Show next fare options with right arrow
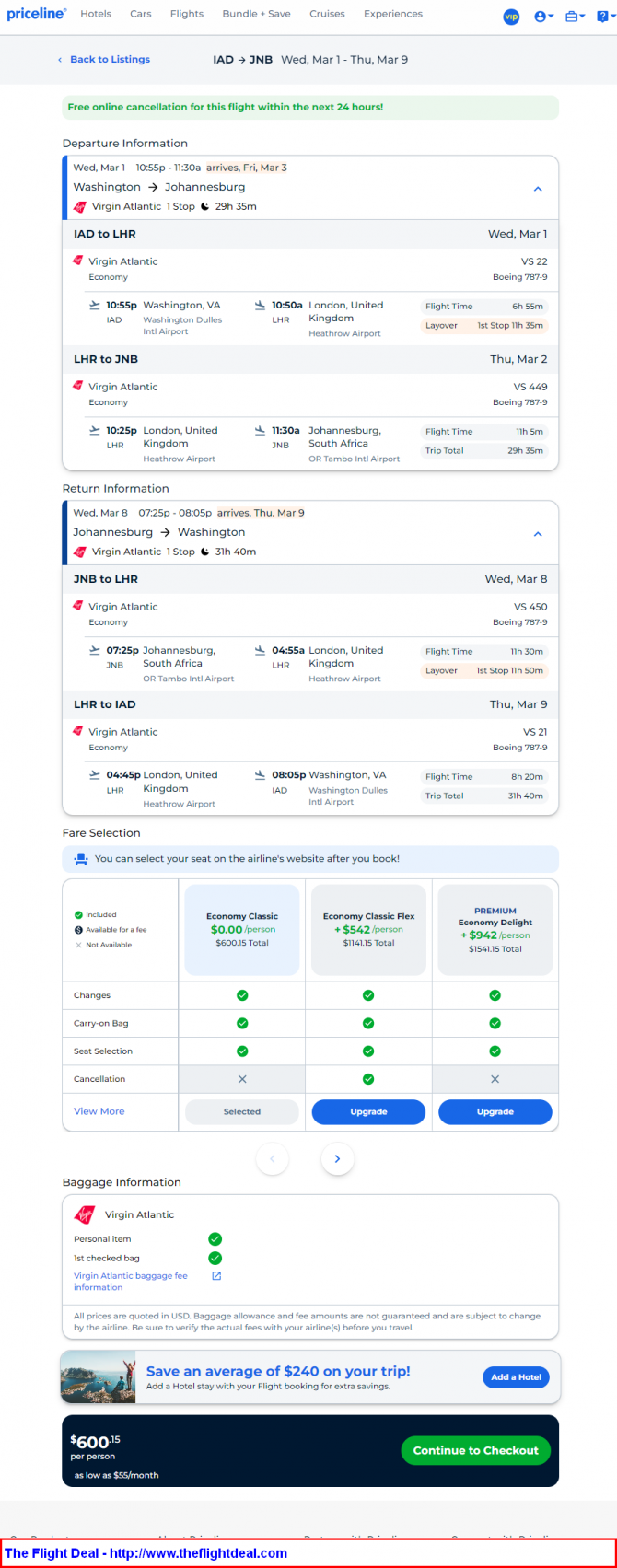Image resolution: width=617 pixels, height=1568 pixels. point(337,1158)
